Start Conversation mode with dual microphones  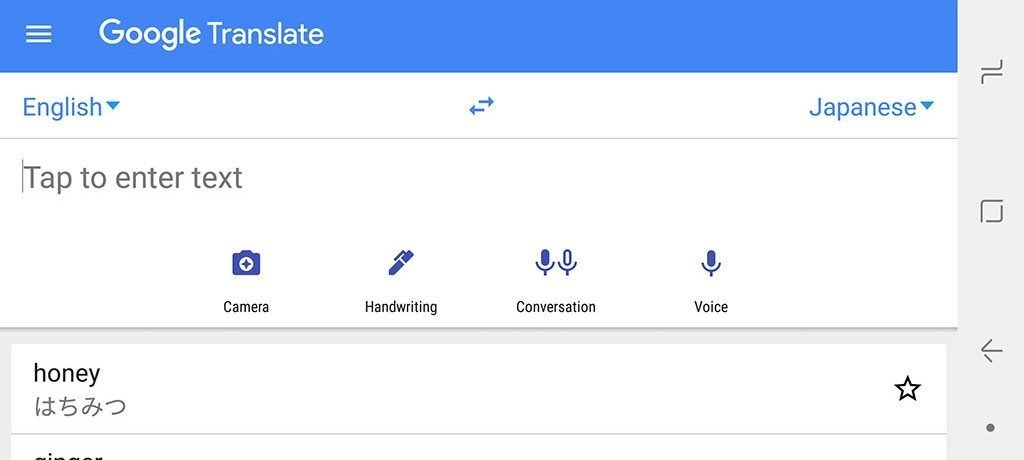point(556,263)
